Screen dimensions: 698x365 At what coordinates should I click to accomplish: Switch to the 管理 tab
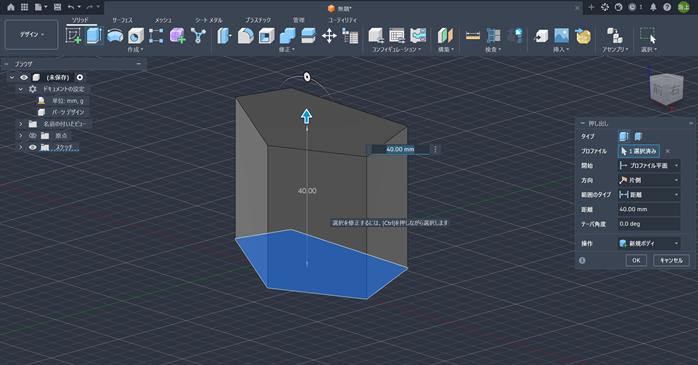(x=299, y=20)
